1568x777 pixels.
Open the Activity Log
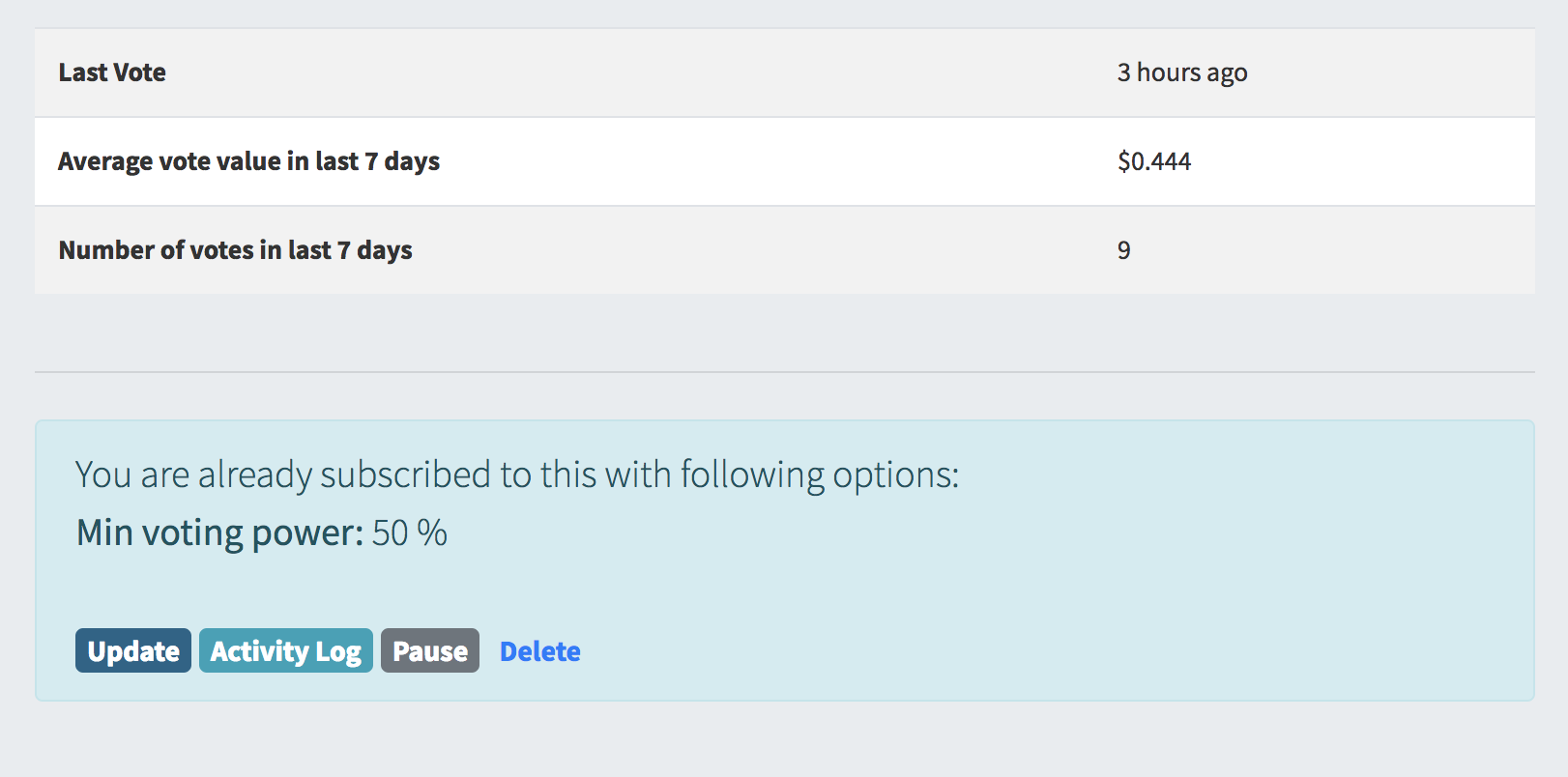click(x=286, y=651)
